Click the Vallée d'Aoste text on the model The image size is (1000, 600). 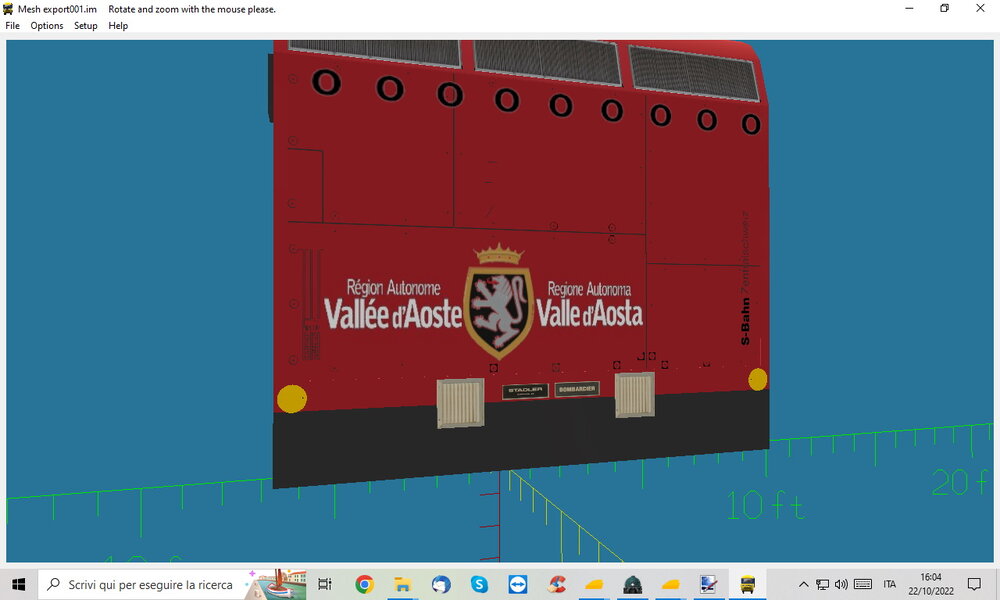pyautogui.click(x=393, y=313)
